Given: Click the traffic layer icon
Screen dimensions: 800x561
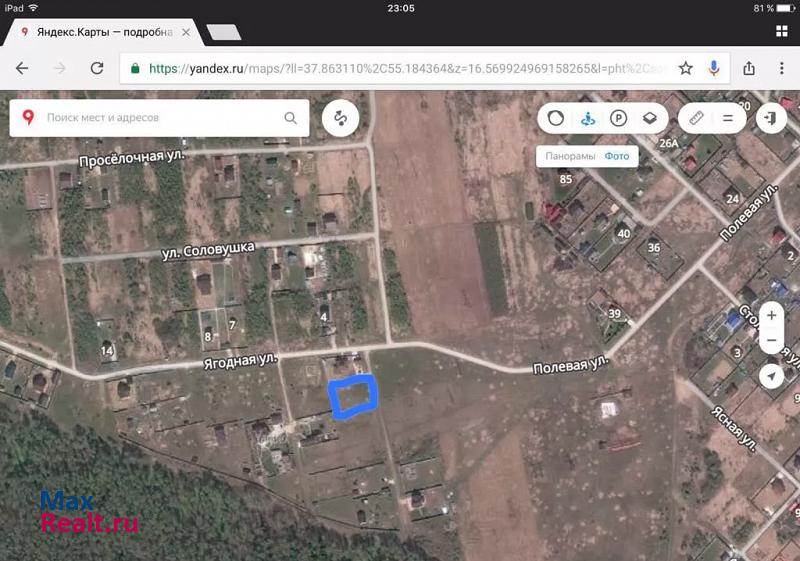Looking at the screenshot, I should pos(556,118).
